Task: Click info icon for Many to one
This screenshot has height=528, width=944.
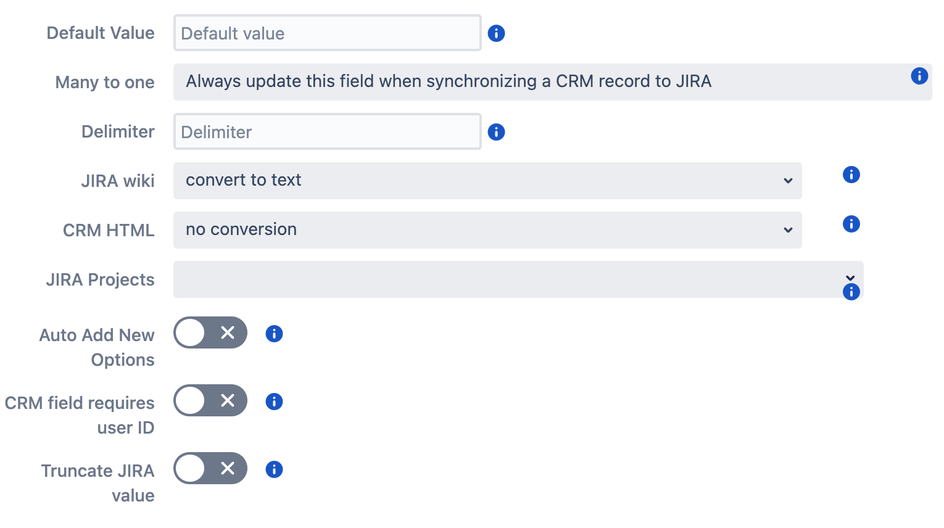Action: coord(919,76)
